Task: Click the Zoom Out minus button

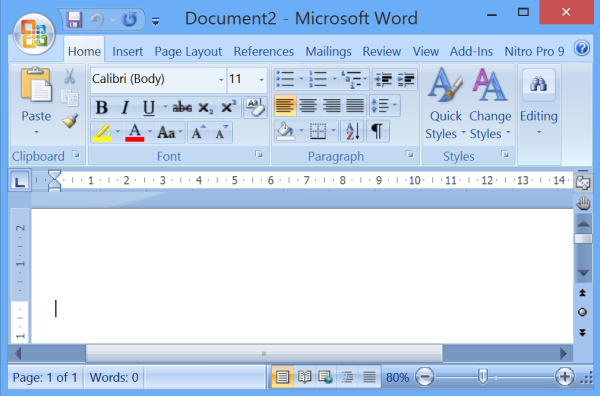Action: coord(424,377)
